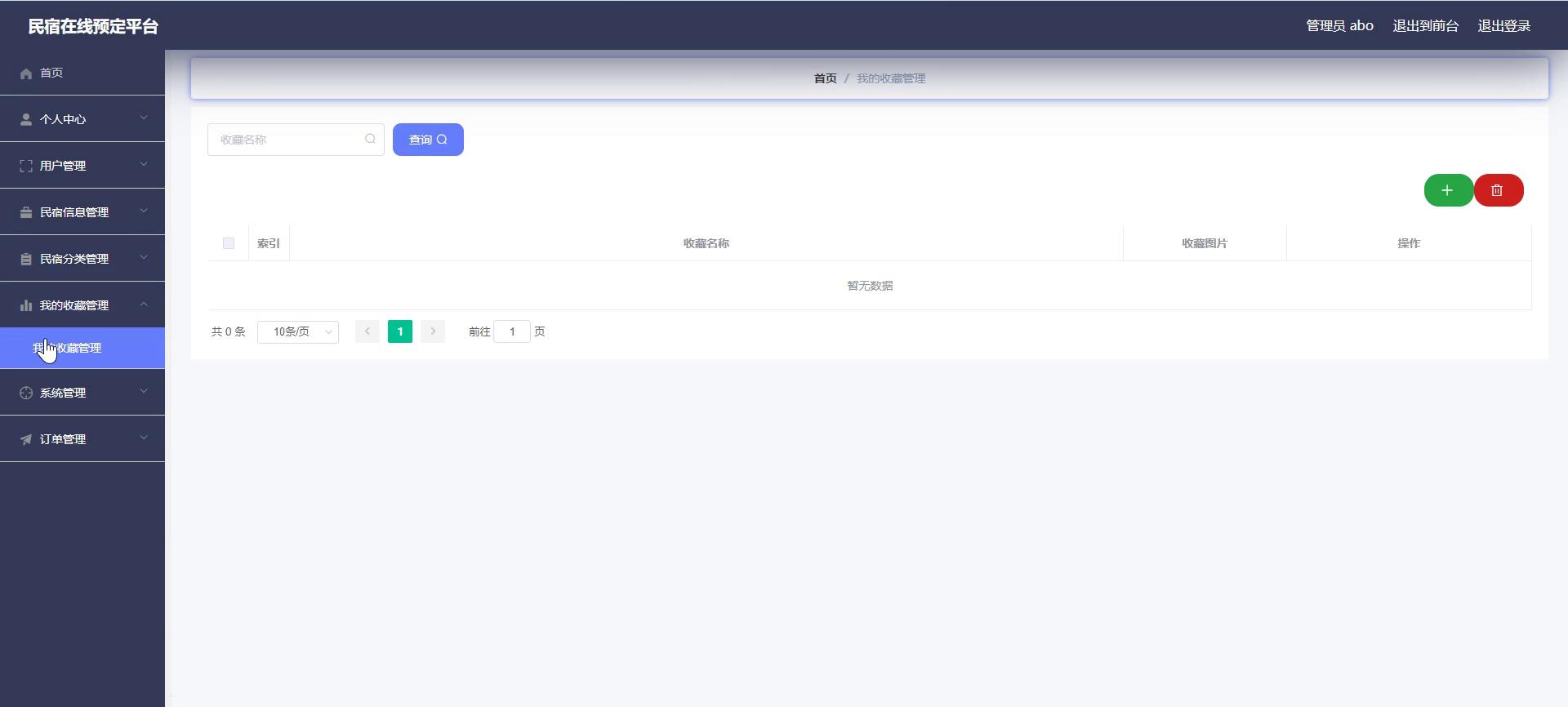
Task: Click the 订单管理 paper plane icon
Action: [x=26, y=439]
